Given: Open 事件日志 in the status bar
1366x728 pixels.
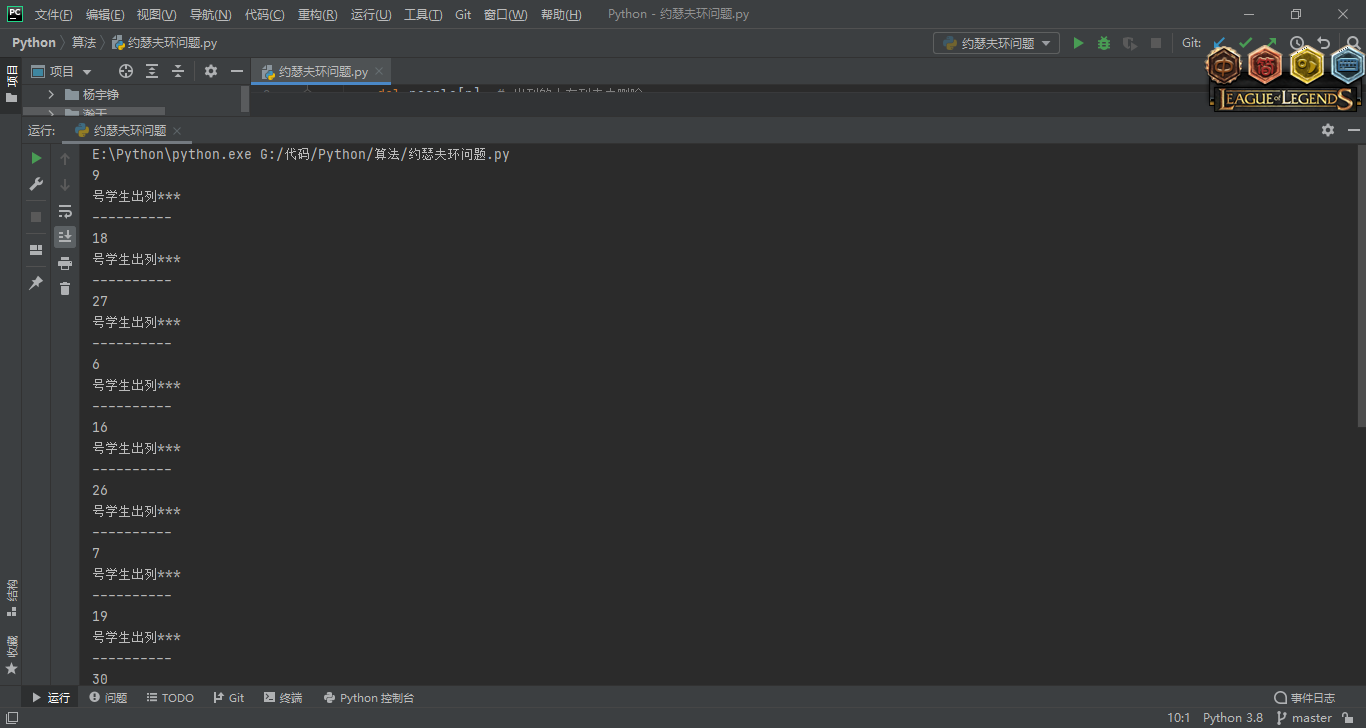Looking at the screenshot, I should point(1304,698).
